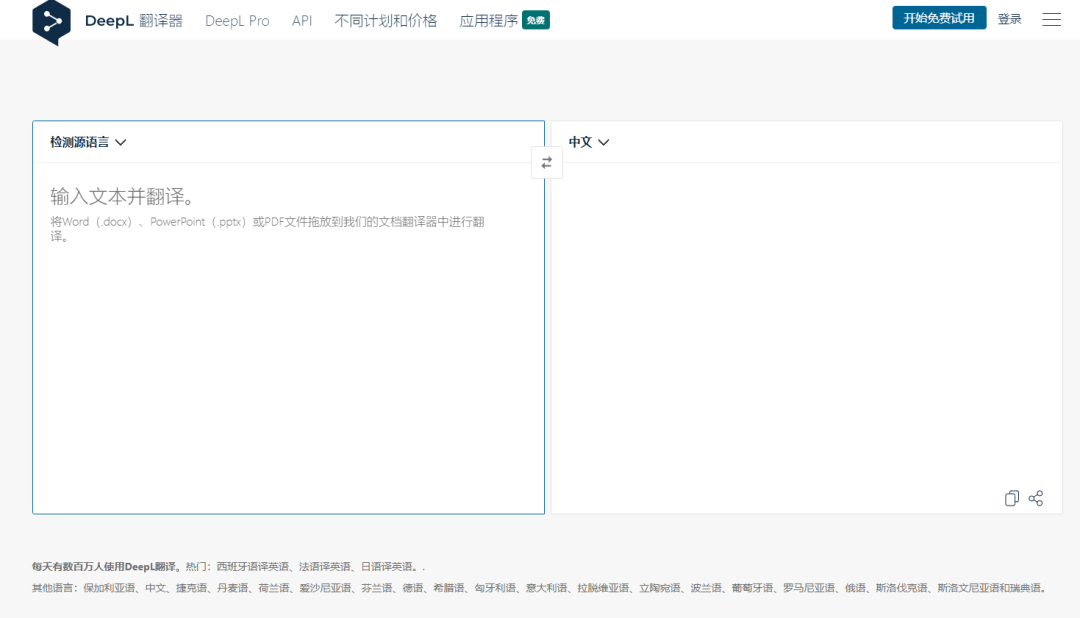Open 西班牙语译英语 link
1080x618 pixels.
253,566
